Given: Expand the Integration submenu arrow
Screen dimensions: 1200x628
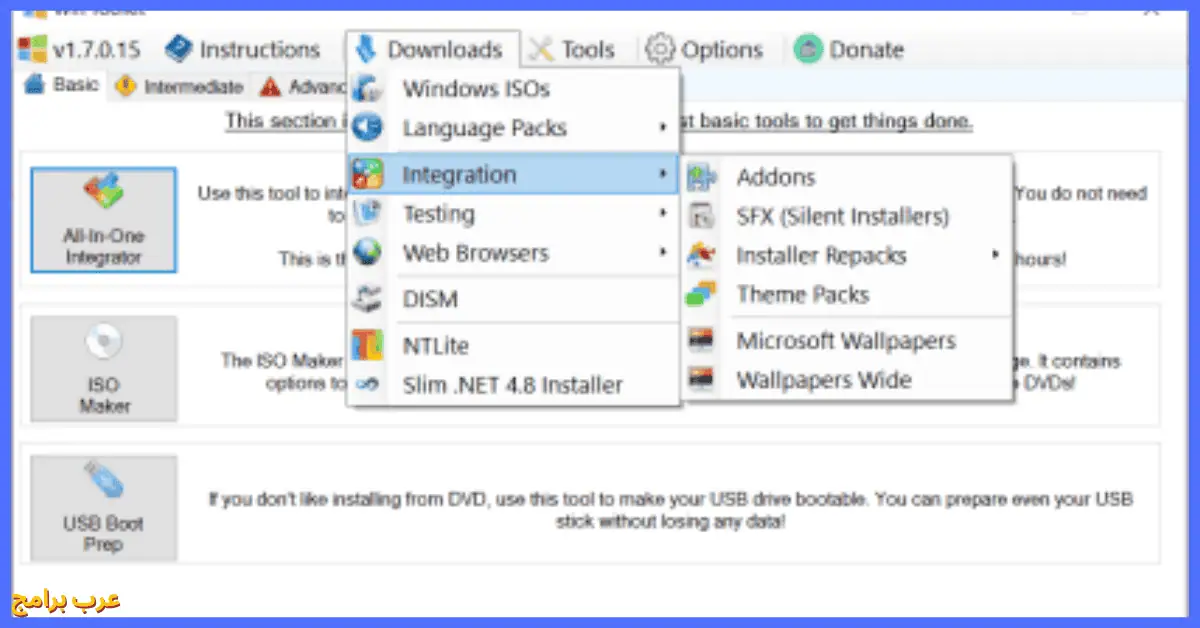Looking at the screenshot, I should pos(663,175).
